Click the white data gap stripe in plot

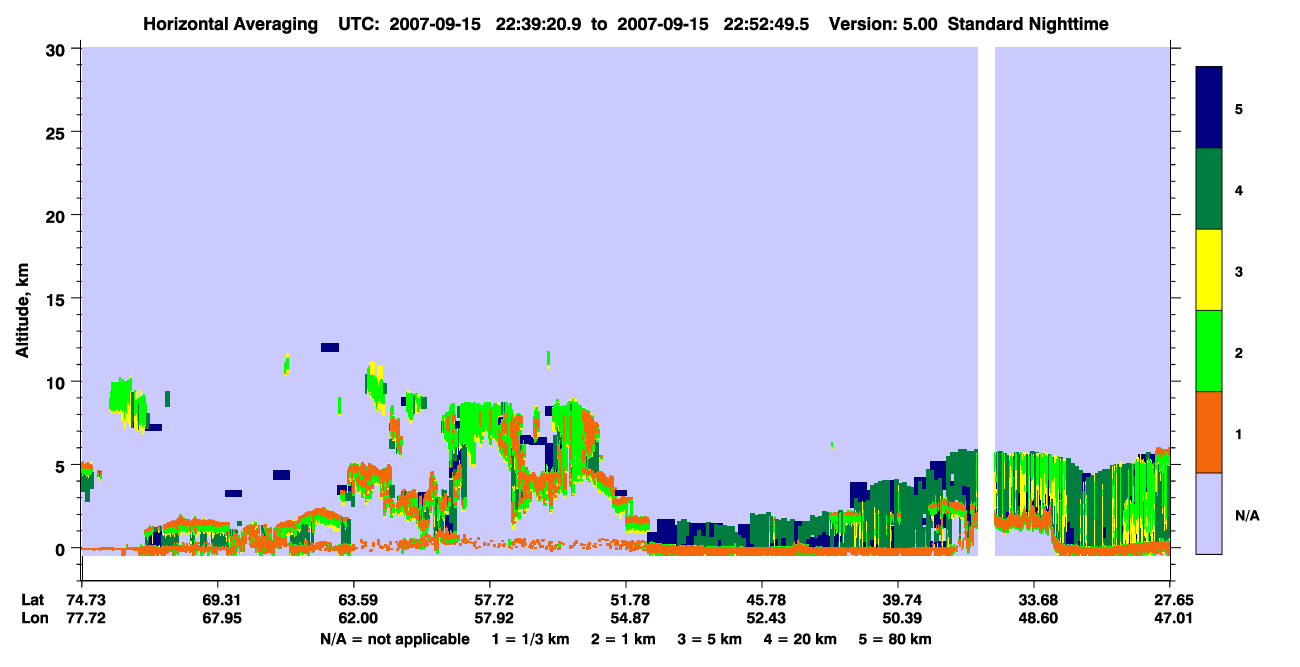[x=986, y=302]
